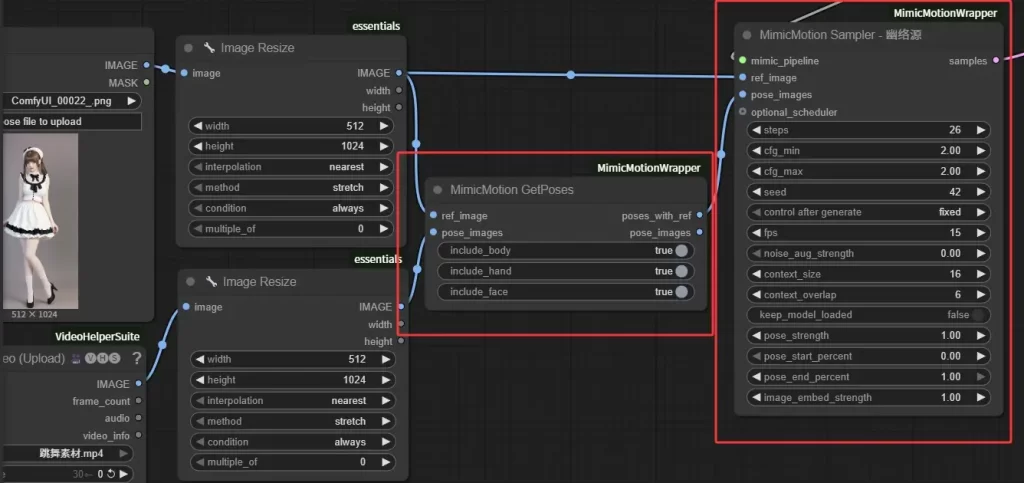Click the samples output port on the Sampler
This screenshot has height=483, width=1024.
tap(996, 61)
